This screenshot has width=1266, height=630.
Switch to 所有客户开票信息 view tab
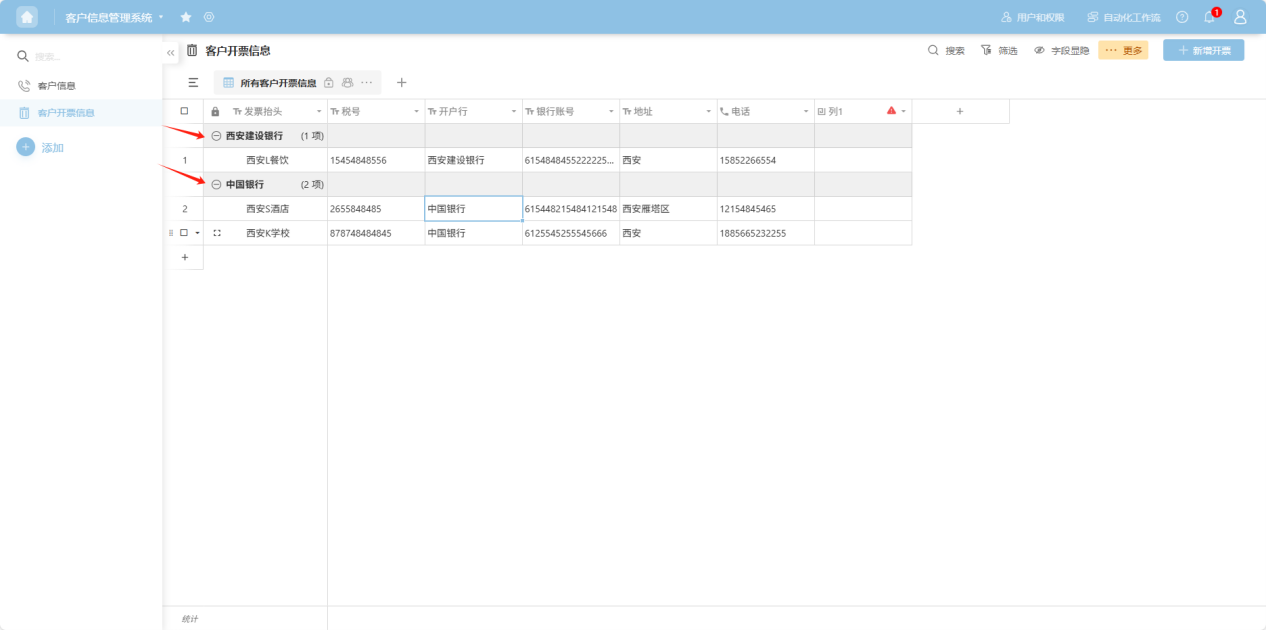(277, 83)
